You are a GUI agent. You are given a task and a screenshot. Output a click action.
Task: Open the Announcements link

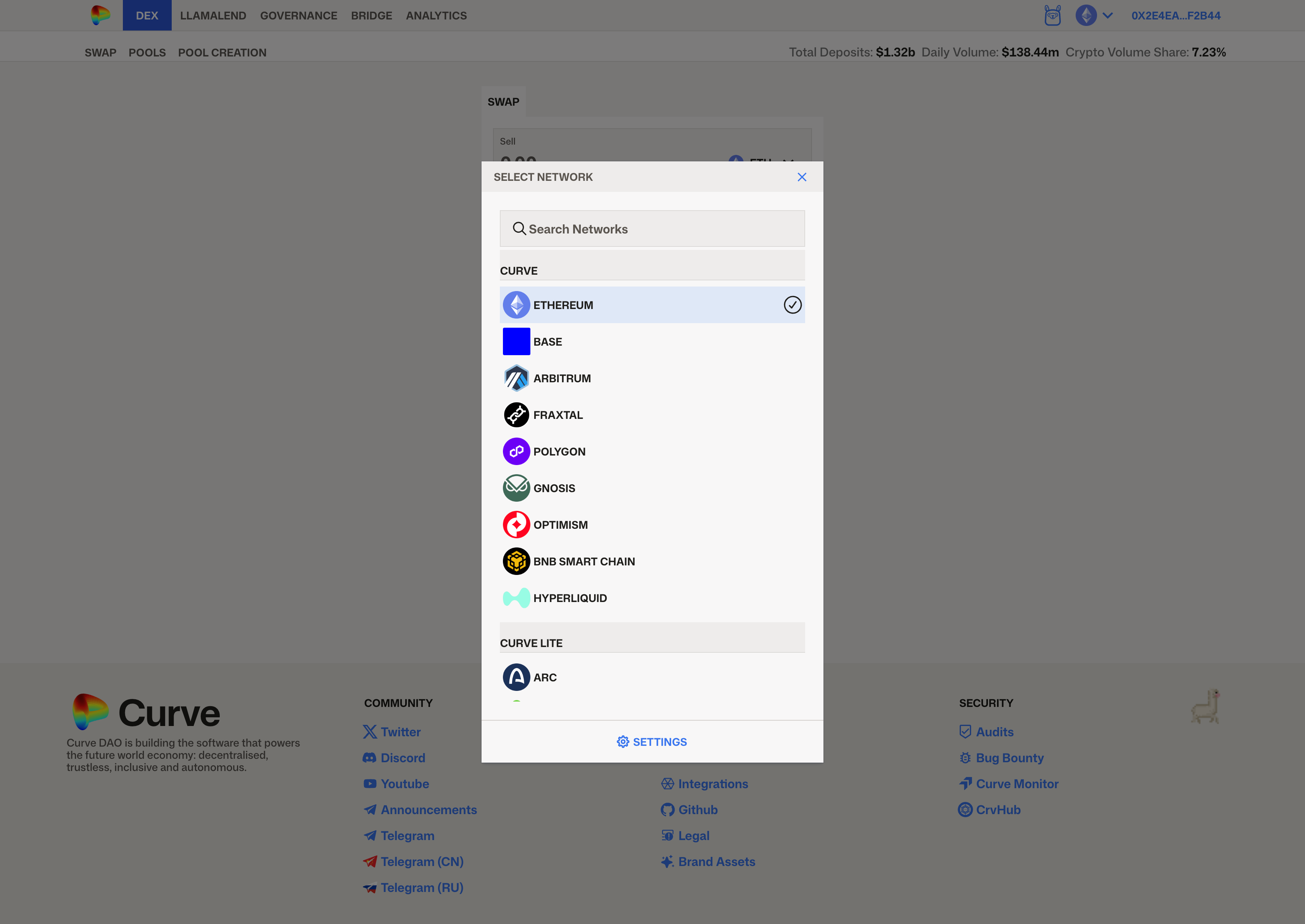(420, 810)
